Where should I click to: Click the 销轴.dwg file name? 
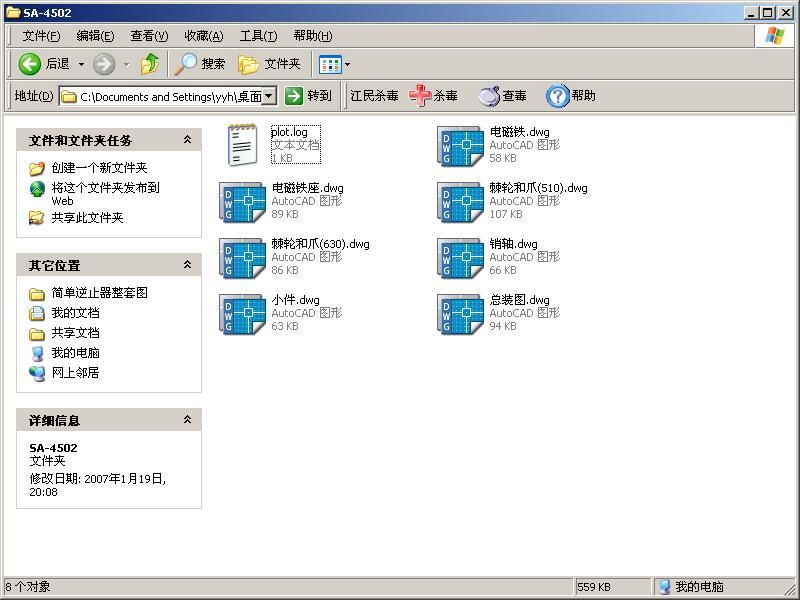pyautogui.click(x=513, y=244)
